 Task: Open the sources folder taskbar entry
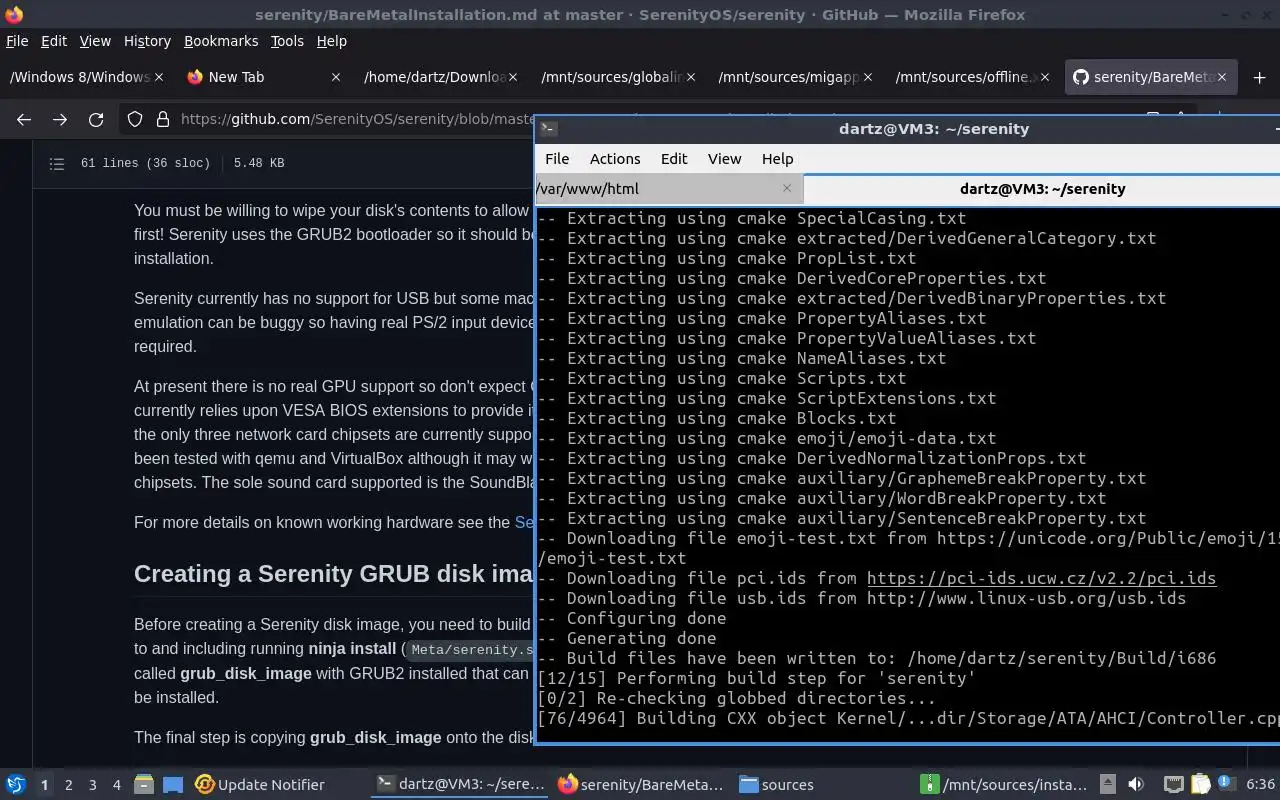[777, 785]
